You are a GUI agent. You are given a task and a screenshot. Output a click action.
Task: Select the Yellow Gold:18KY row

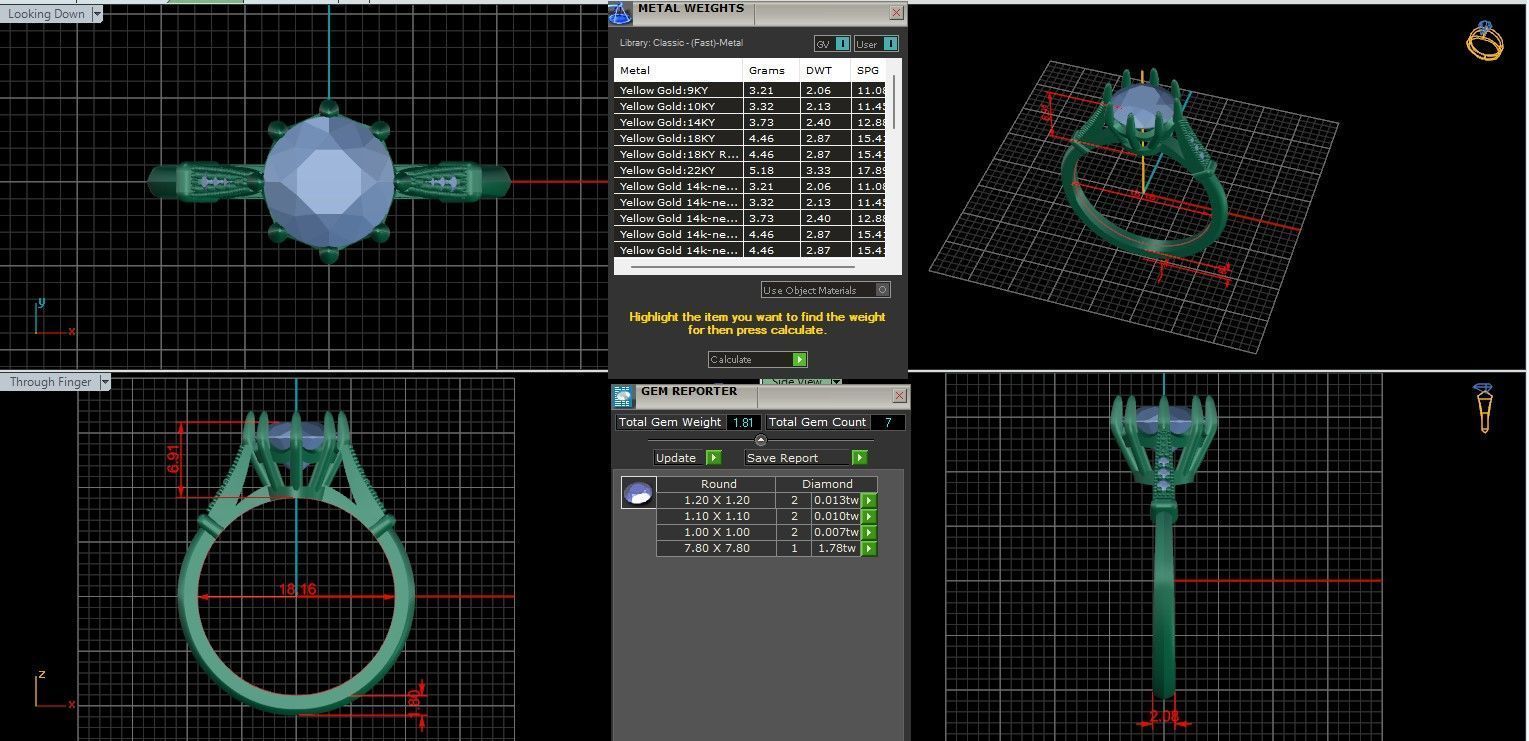click(x=752, y=138)
